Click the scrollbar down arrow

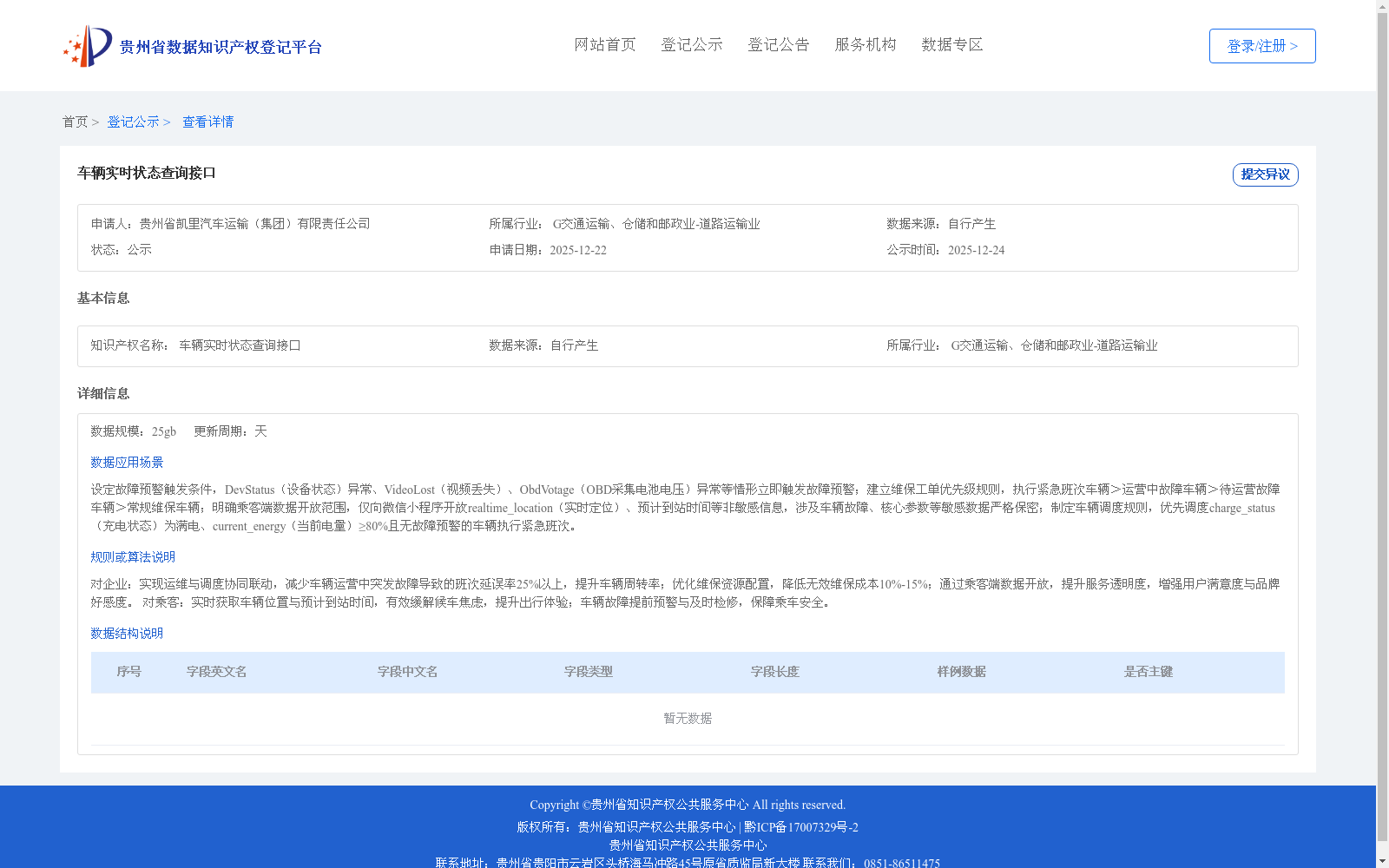pos(1382,862)
